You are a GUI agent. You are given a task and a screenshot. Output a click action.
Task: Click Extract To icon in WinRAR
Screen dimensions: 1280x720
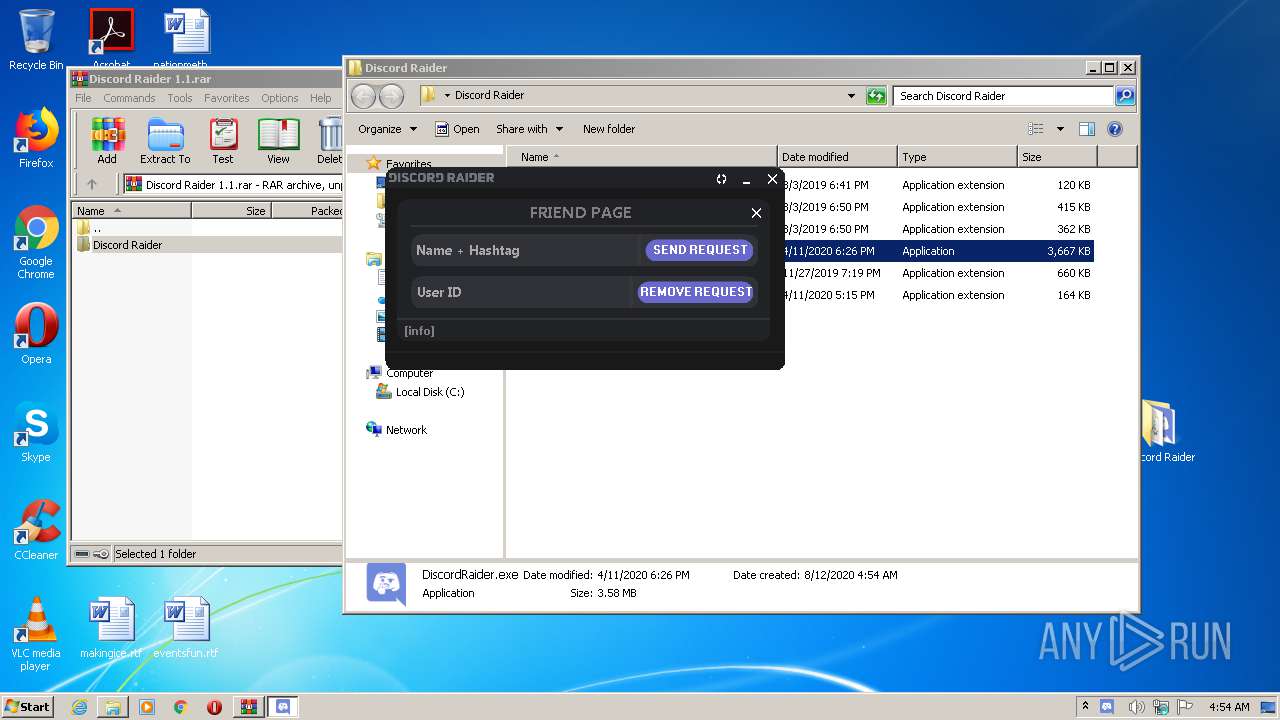coord(165,141)
